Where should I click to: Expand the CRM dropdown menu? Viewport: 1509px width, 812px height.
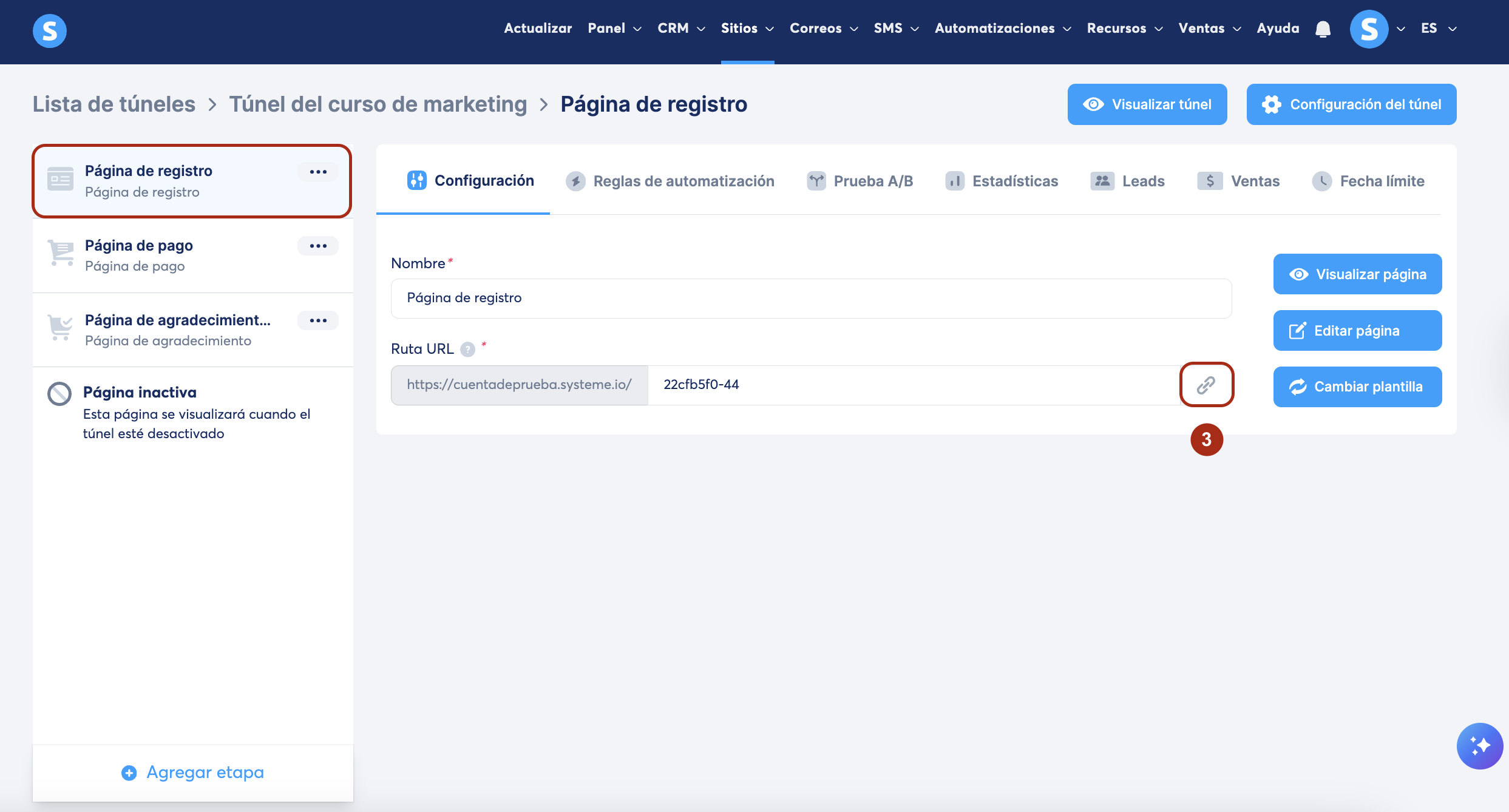[x=680, y=29]
